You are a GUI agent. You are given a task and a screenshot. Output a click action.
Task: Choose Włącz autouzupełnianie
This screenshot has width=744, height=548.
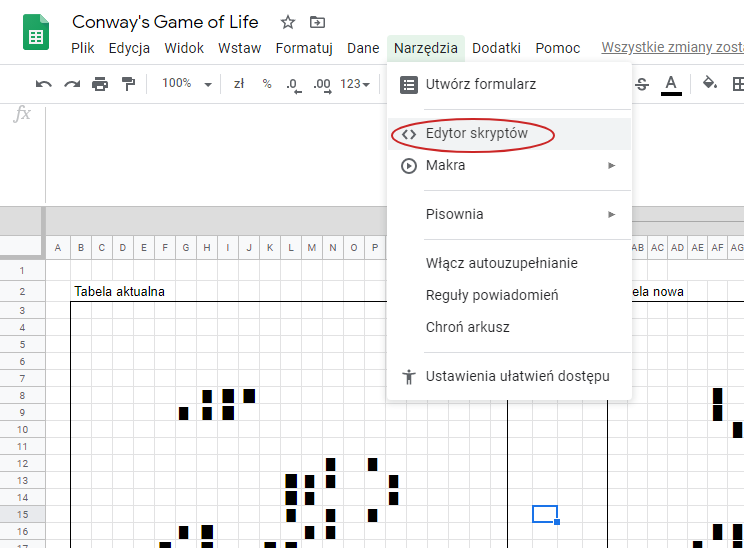pos(509,263)
